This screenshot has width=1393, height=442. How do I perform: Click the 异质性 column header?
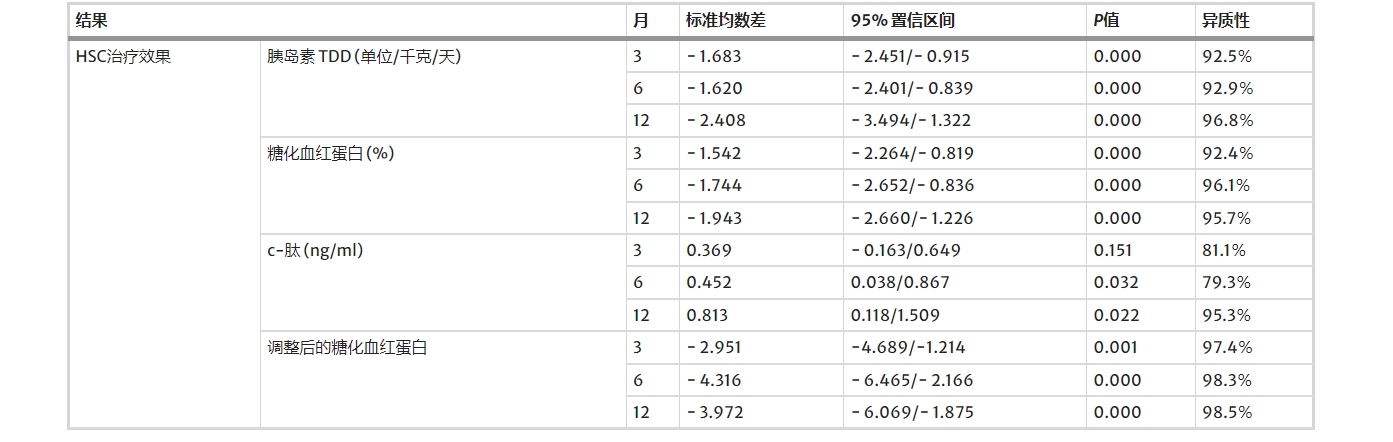(1225, 20)
